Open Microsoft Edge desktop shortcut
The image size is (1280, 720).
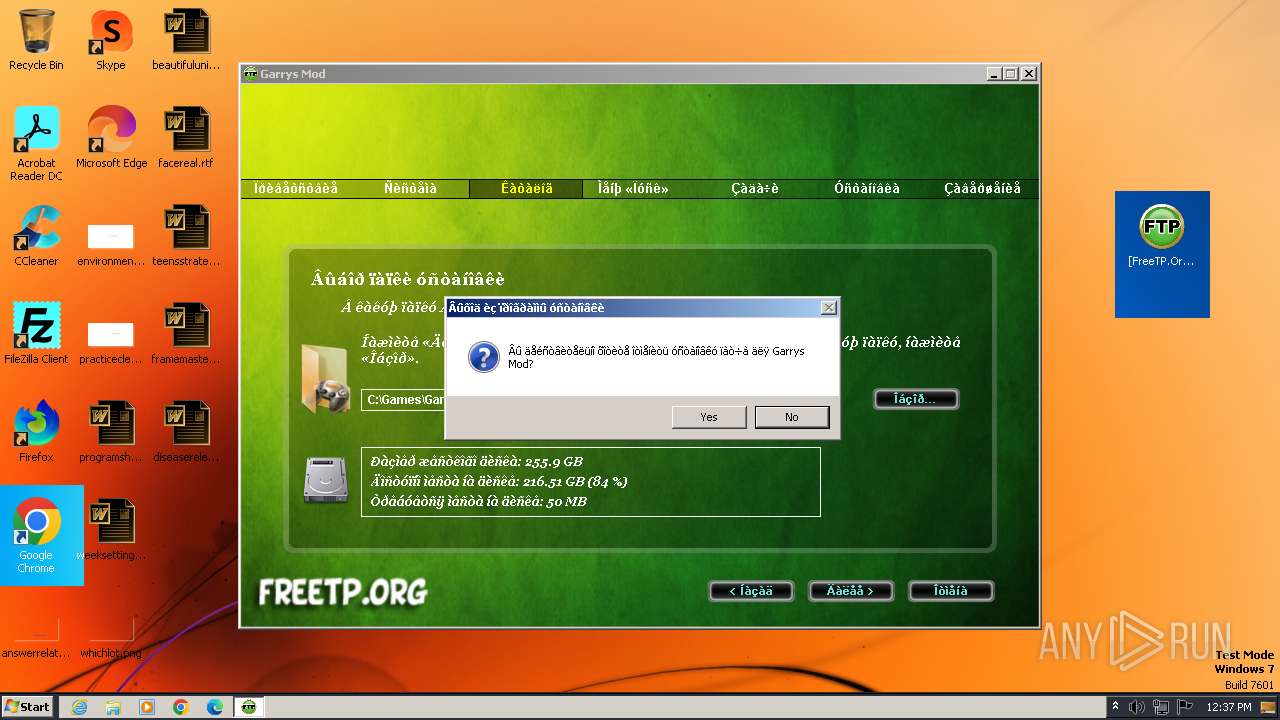pyautogui.click(x=111, y=138)
